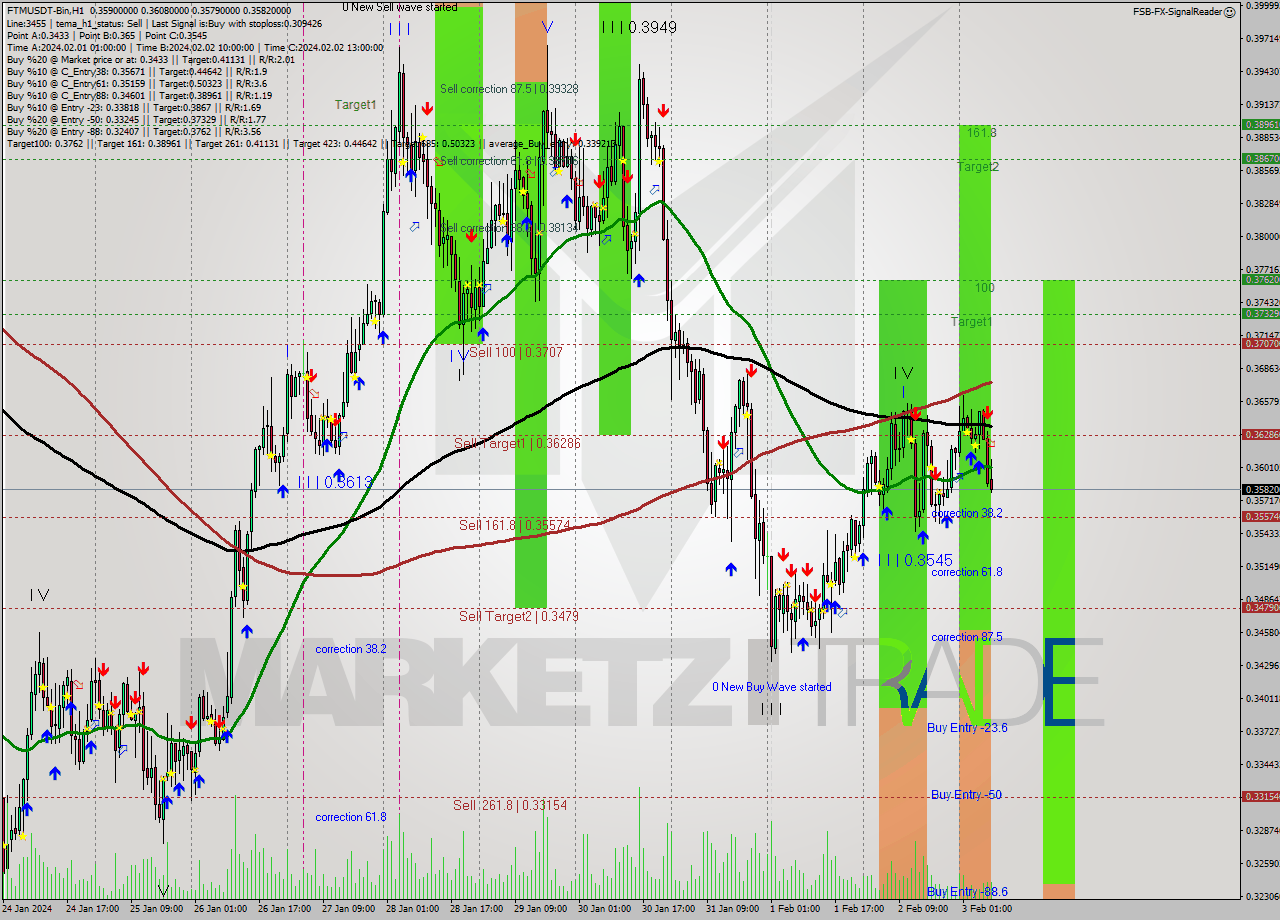Click the FTMUSDT-Bin,H1 chart title

click(45, 9)
